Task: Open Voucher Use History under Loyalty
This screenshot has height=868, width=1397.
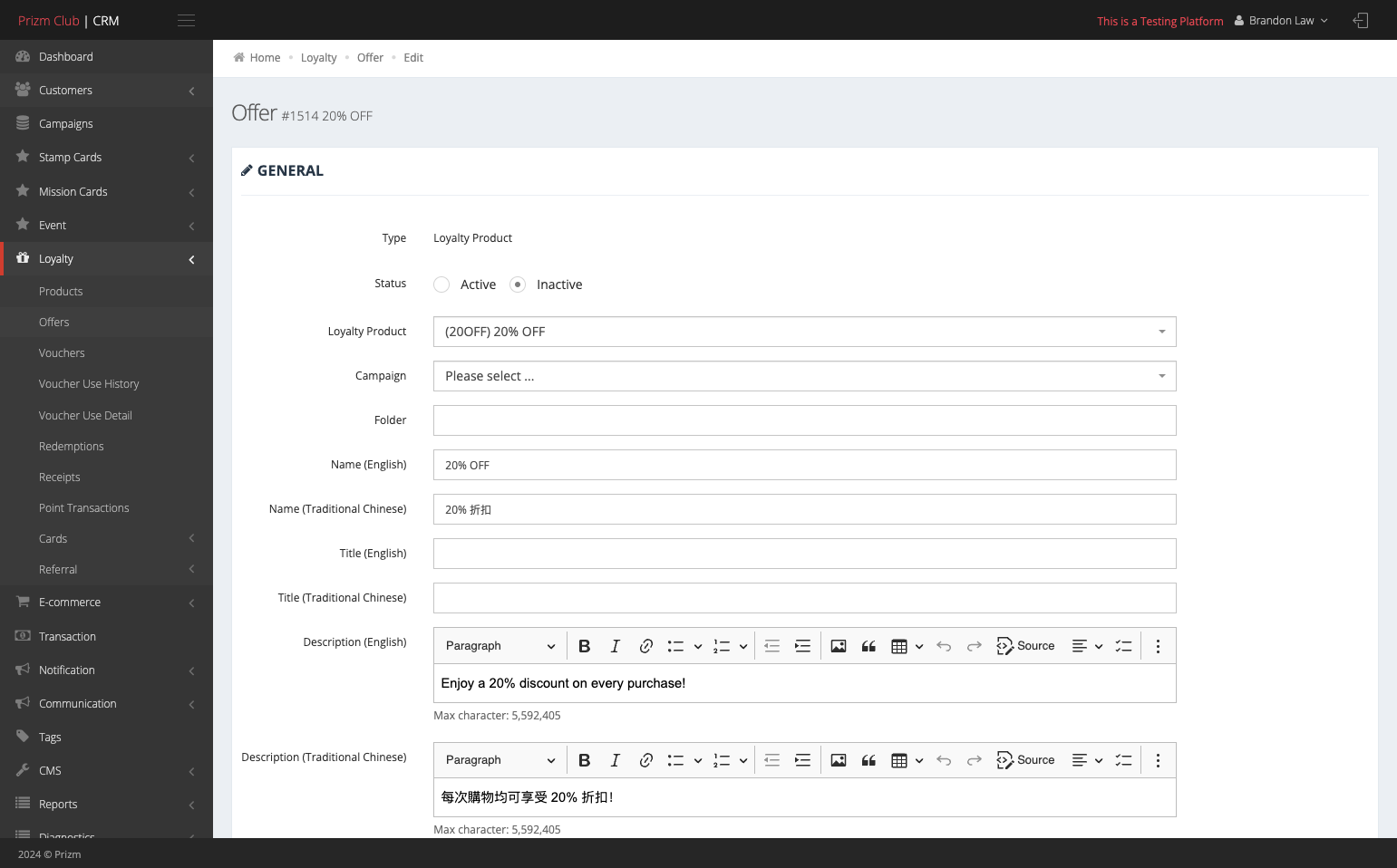Action: click(x=89, y=384)
